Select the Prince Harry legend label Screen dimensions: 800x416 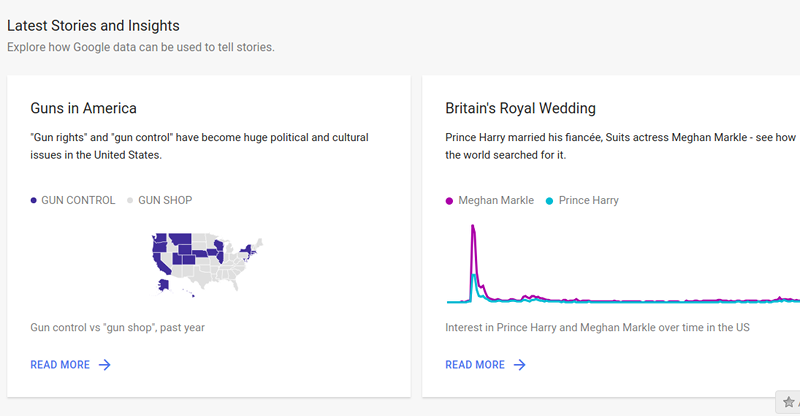click(x=589, y=201)
